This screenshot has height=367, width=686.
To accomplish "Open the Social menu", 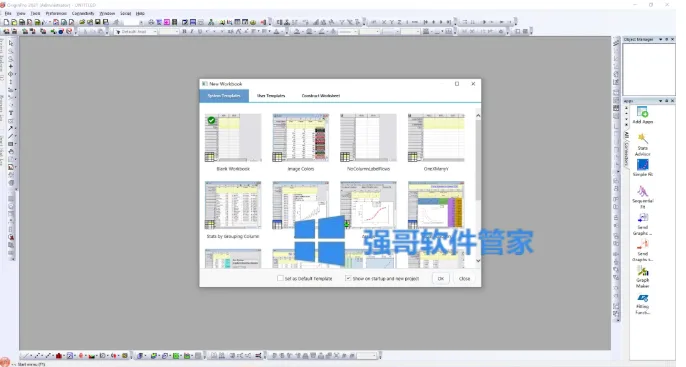I will pos(126,14).
